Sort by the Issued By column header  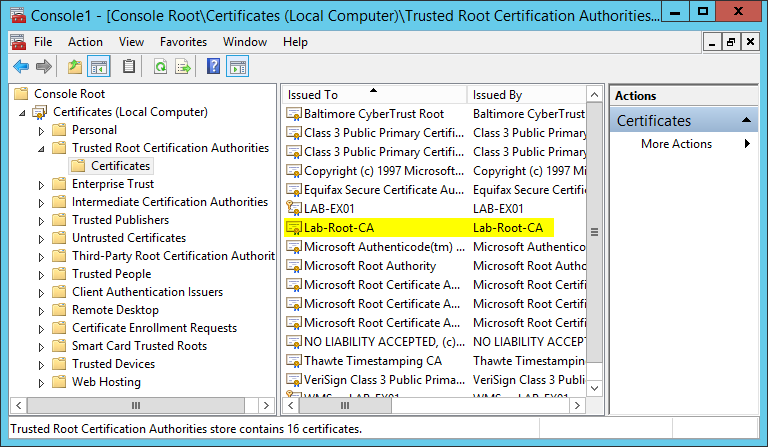click(527, 94)
